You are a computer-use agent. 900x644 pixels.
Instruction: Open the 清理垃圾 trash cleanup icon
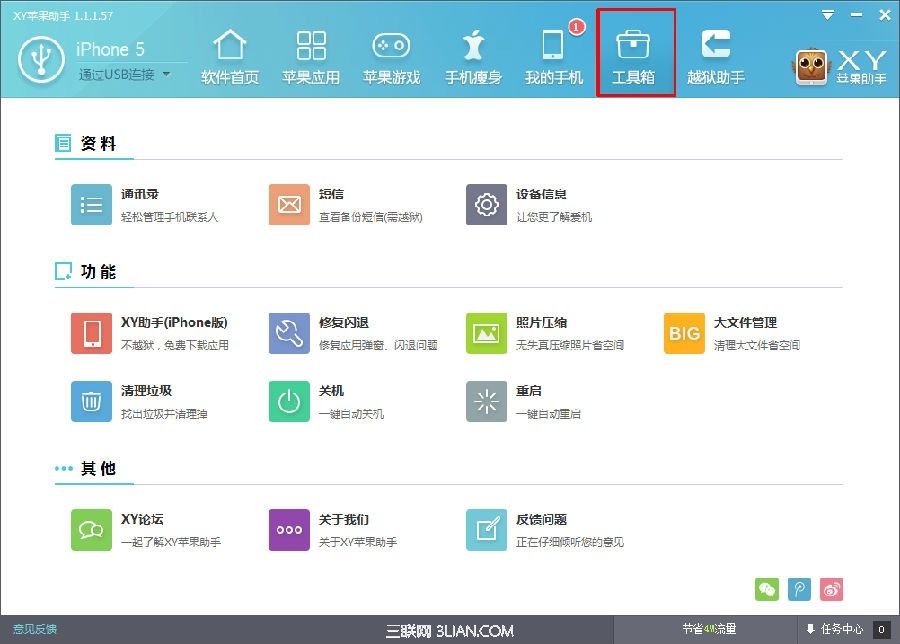point(91,403)
